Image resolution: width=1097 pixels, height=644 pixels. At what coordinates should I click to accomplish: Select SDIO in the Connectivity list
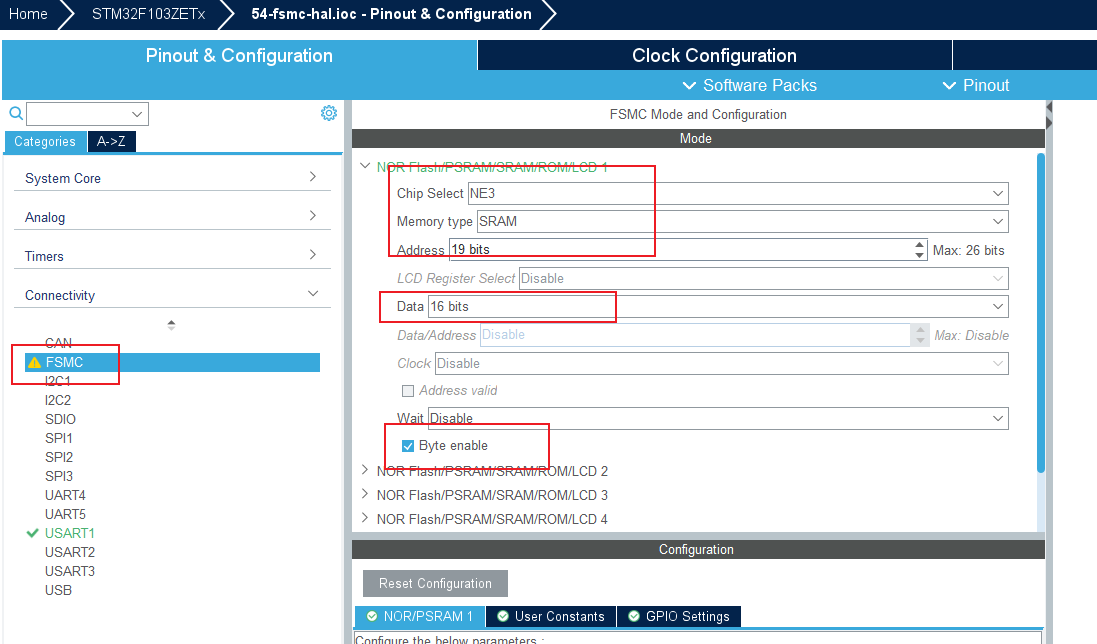click(x=60, y=419)
